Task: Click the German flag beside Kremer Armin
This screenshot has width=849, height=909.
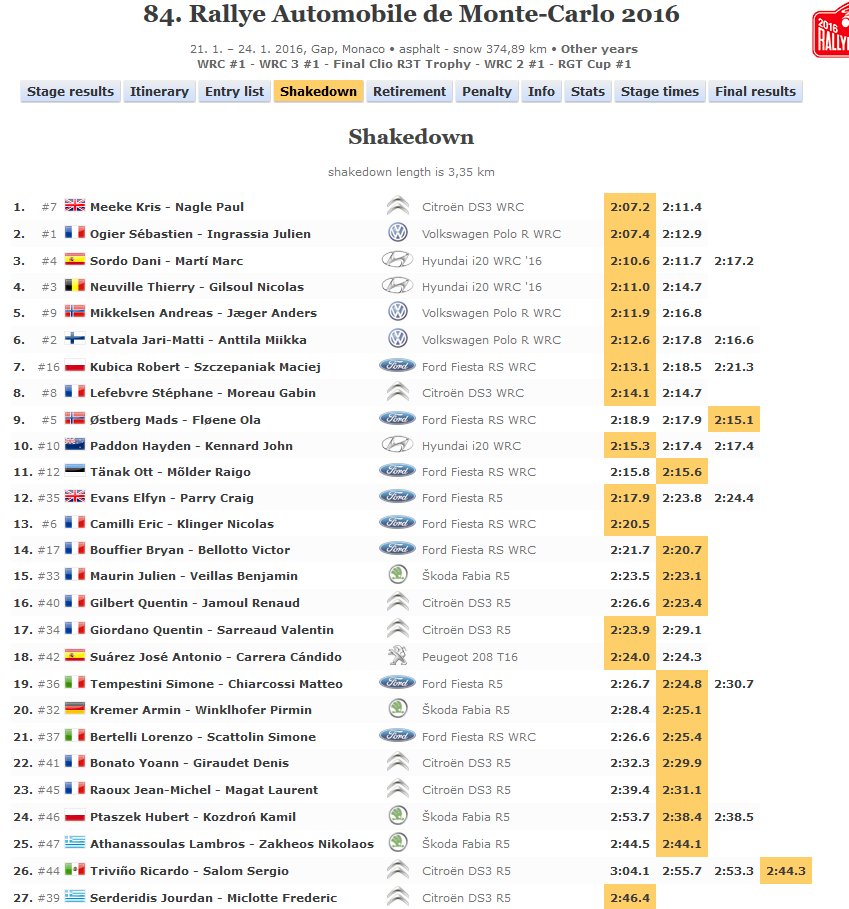Action: pyautogui.click(x=75, y=708)
